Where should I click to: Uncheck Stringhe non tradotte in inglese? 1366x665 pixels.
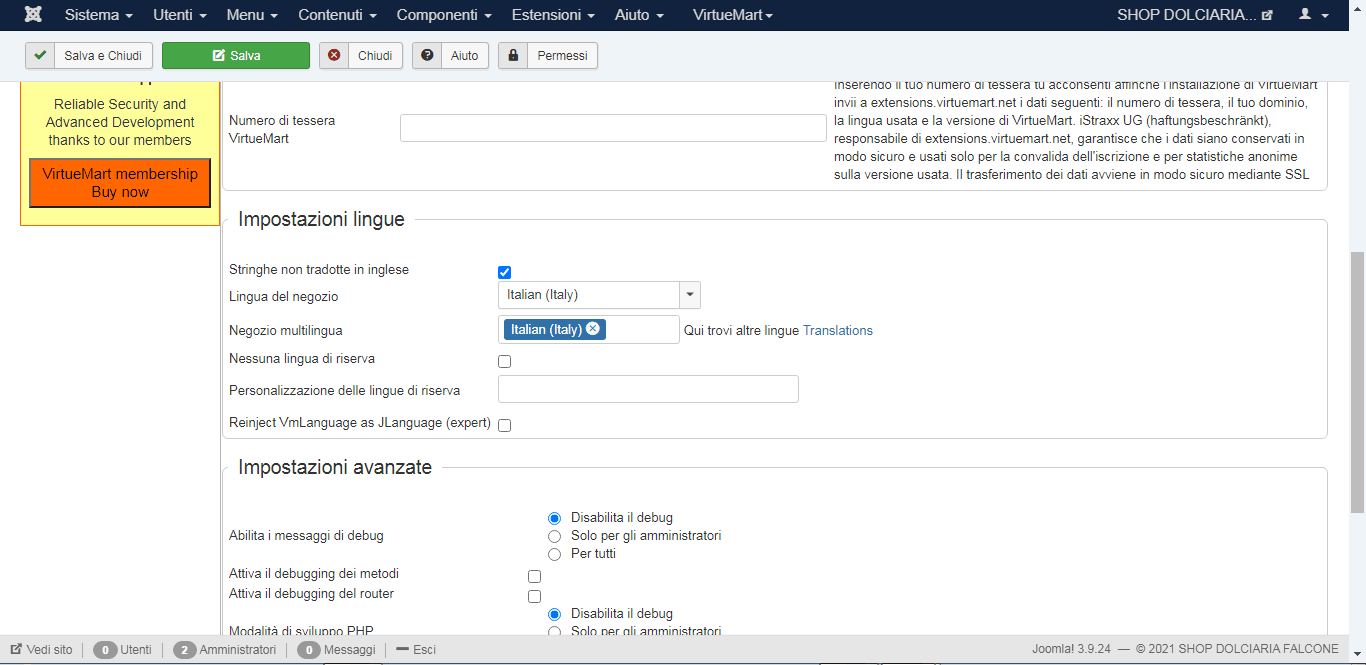[505, 272]
